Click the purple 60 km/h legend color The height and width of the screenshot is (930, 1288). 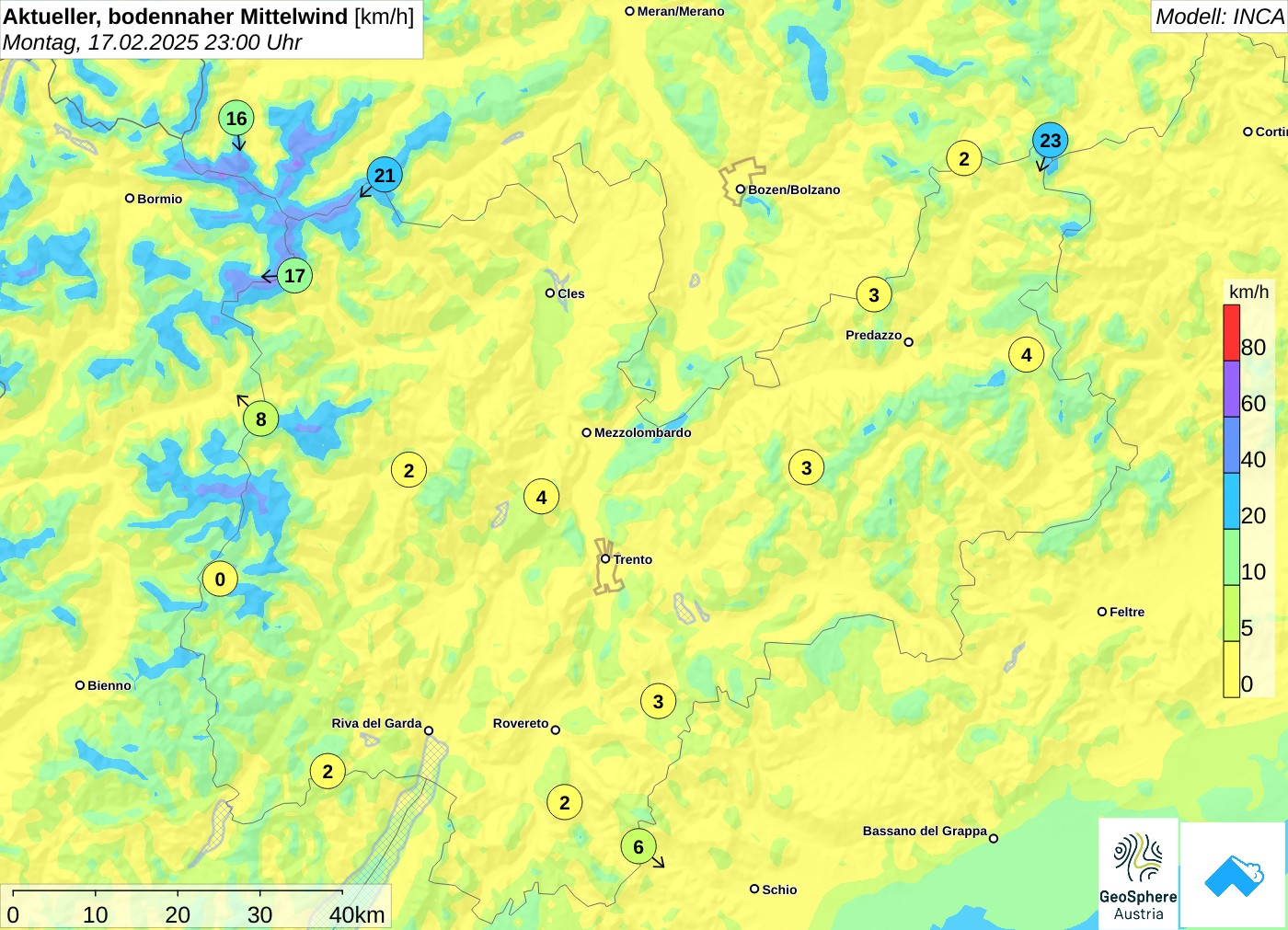1231,389
